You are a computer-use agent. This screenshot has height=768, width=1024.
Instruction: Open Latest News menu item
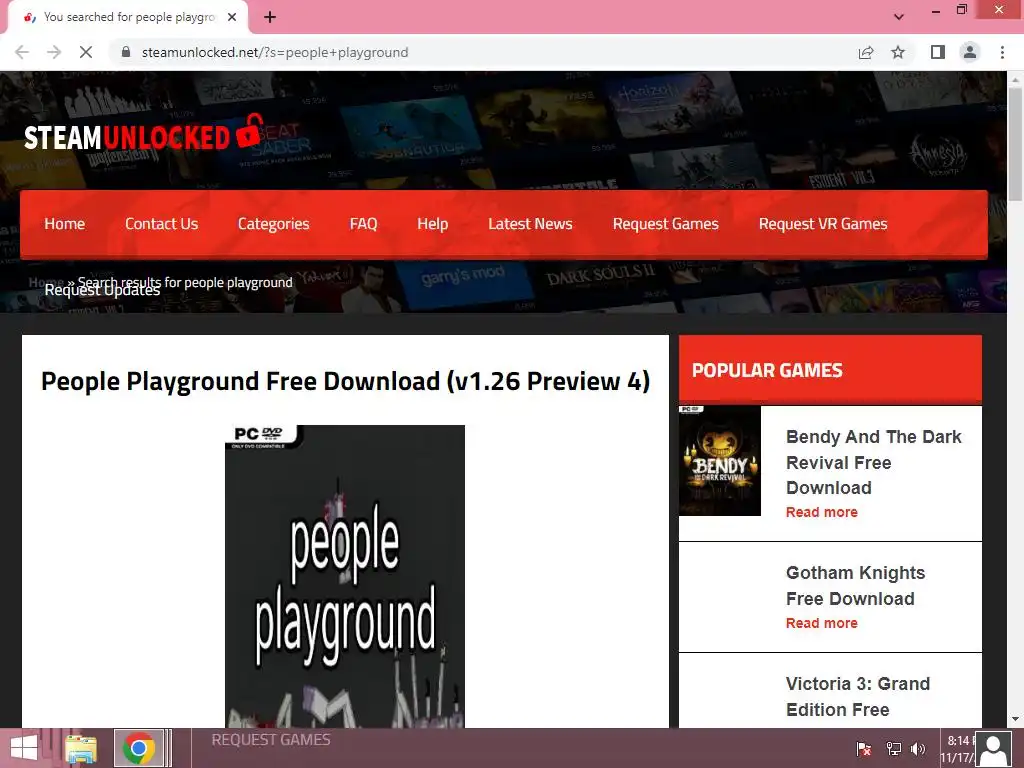[530, 224]
